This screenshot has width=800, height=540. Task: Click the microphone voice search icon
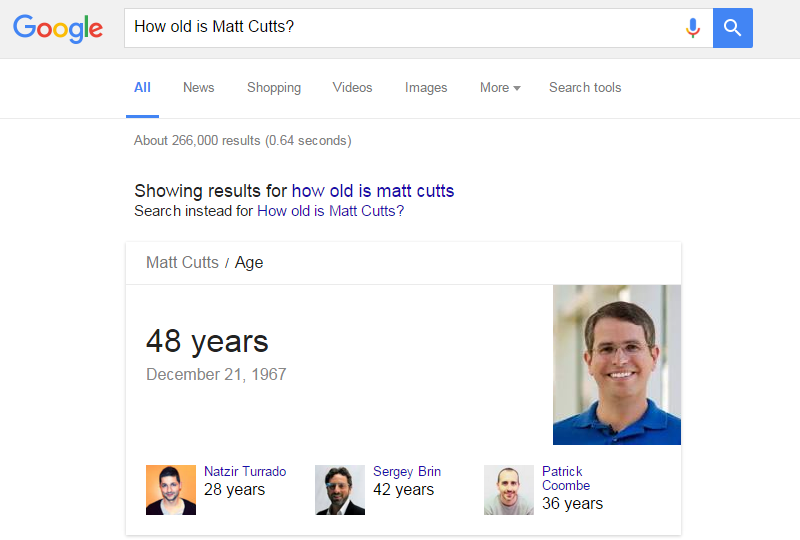[x=692, y=28]
